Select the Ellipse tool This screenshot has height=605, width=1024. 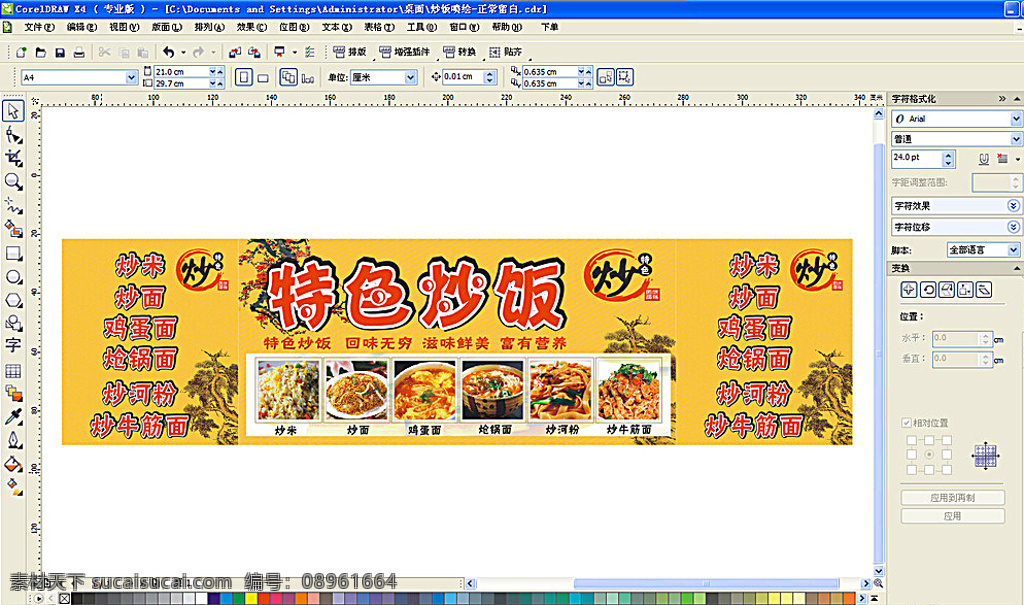[x=13, y=277]
